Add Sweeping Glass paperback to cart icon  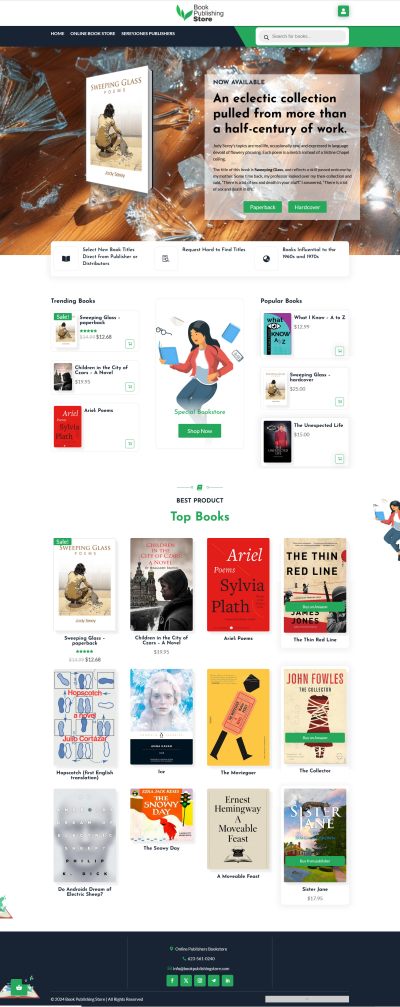[x=130, y=344]
